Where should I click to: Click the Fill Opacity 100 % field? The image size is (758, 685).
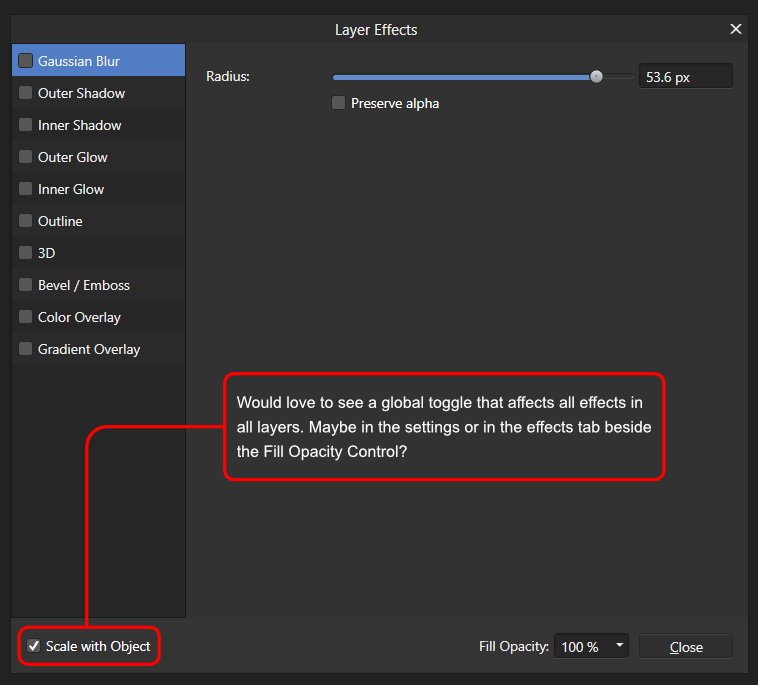(x=591, y=646)
